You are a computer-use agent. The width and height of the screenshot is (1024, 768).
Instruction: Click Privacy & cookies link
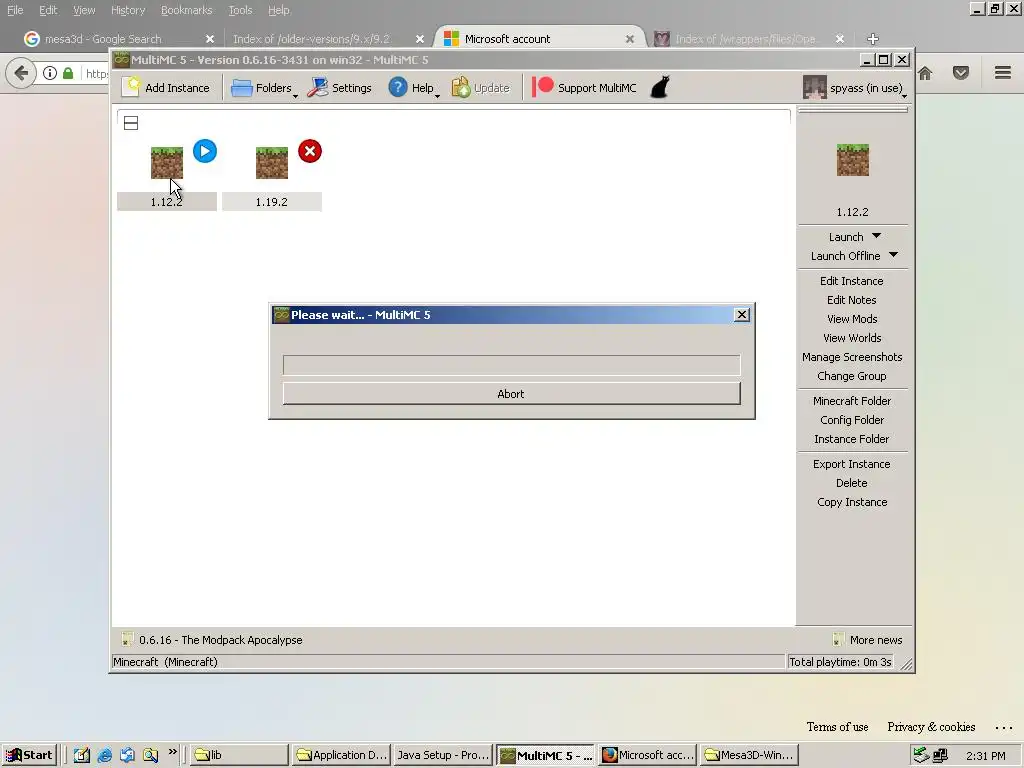pos(931,727)
